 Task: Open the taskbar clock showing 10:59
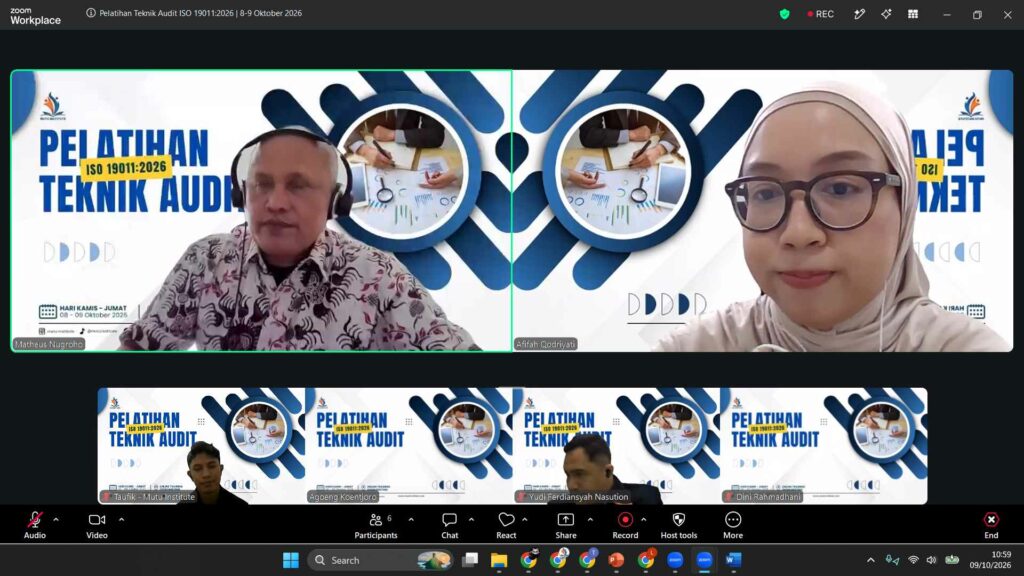coord(990,560)
